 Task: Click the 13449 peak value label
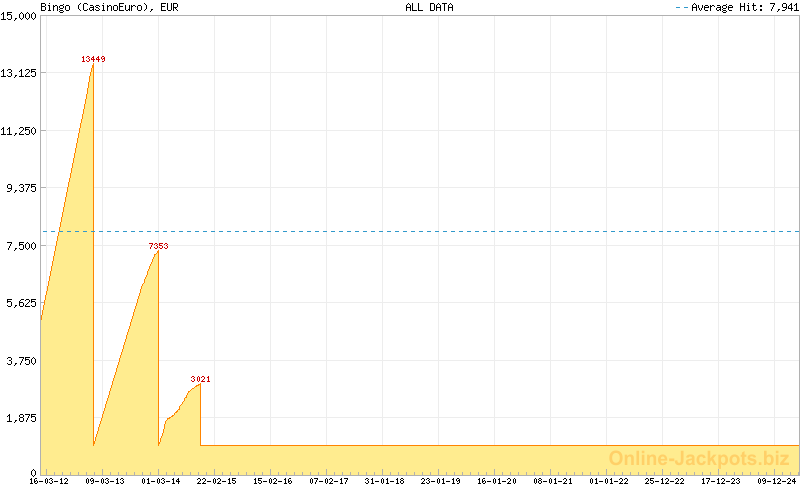click(x=93, y=59)
